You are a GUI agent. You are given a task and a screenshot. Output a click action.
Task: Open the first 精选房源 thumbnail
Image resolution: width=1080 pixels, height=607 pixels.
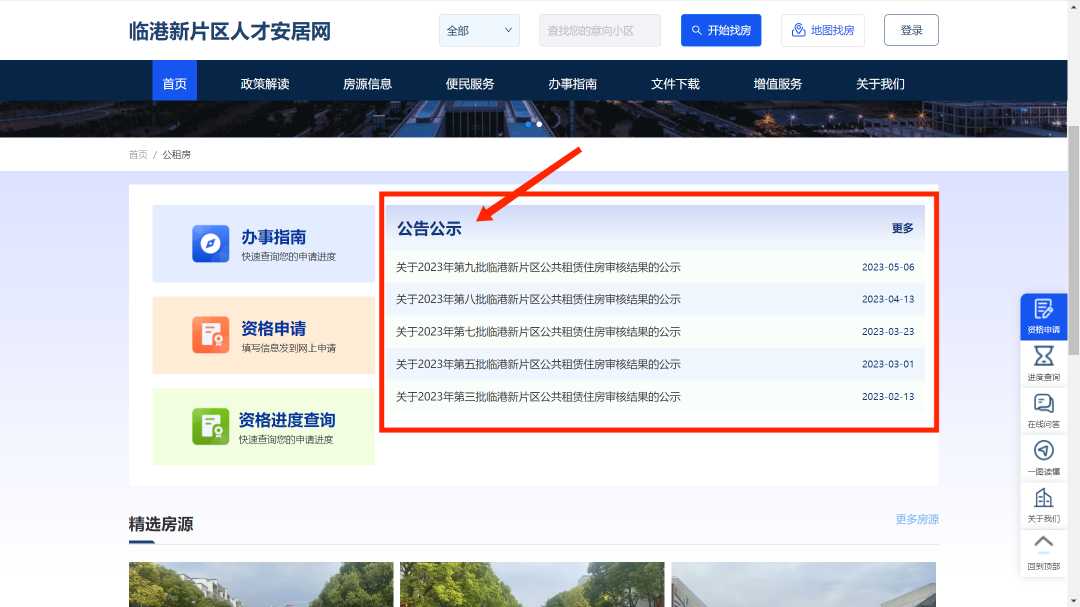(x=261, y=584)
